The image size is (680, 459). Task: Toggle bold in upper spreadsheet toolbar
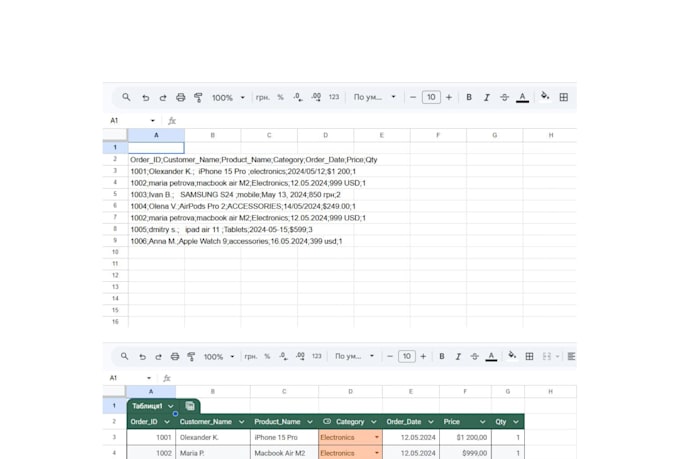pyautogui.click(x=469, y=97)
